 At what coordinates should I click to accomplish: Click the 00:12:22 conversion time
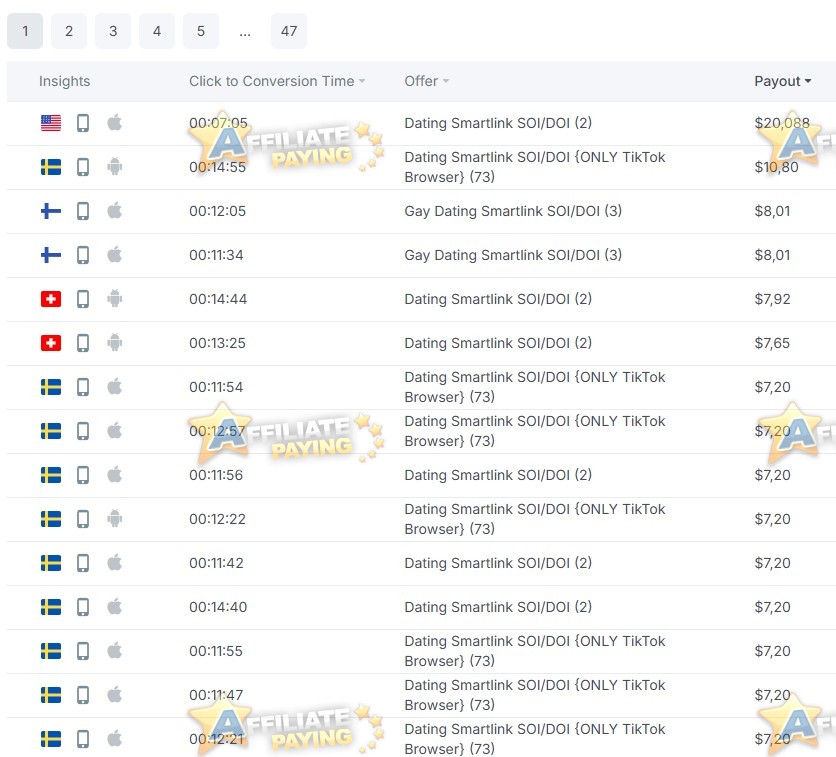click(218, 519)
